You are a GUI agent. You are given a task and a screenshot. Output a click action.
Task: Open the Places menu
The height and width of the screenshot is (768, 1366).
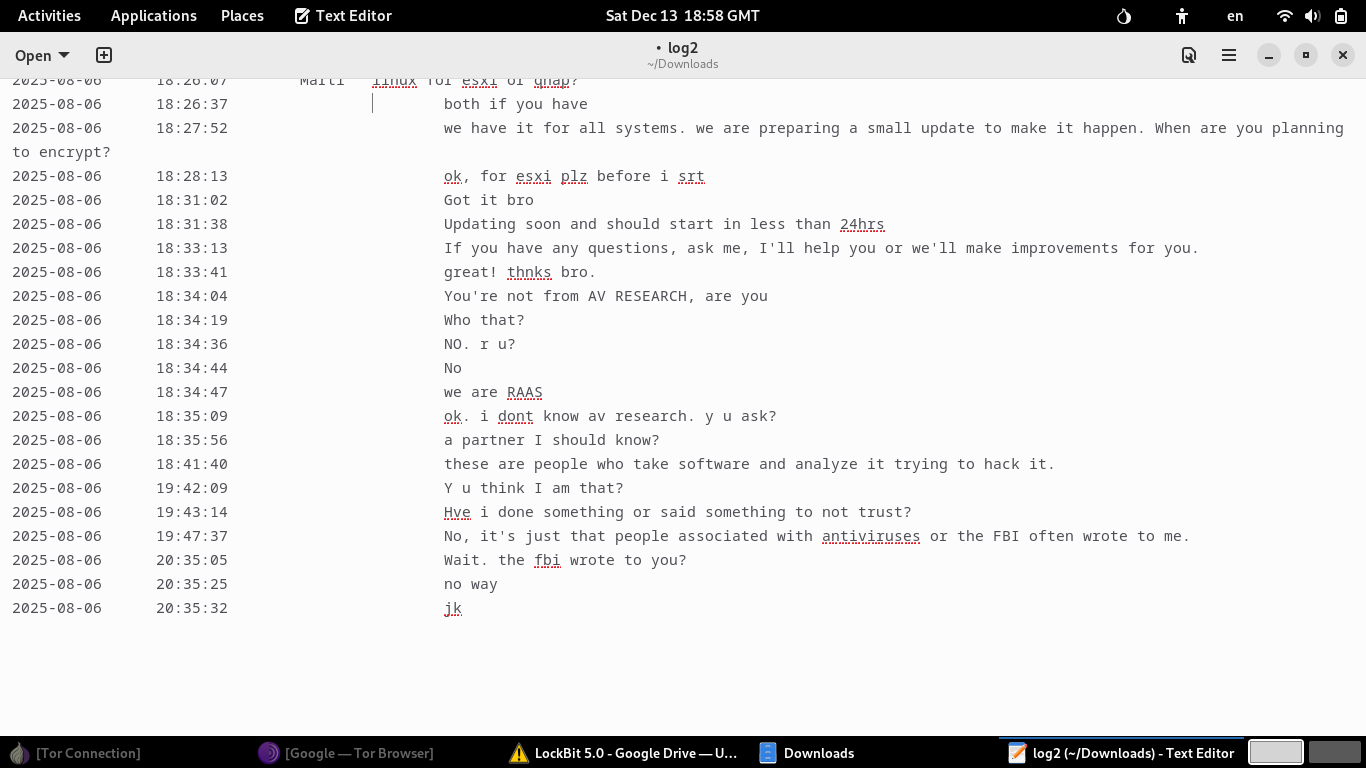click(x=242, y=15)
